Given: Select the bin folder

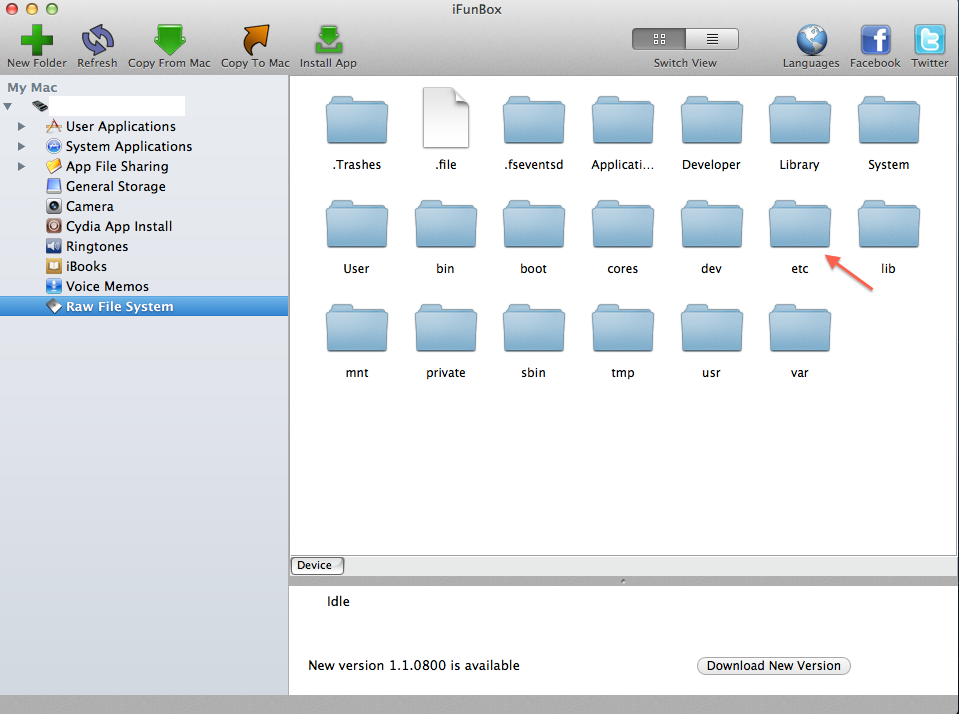Looking at the screenshot, I should pyautogui.click(x=445, y=225).
